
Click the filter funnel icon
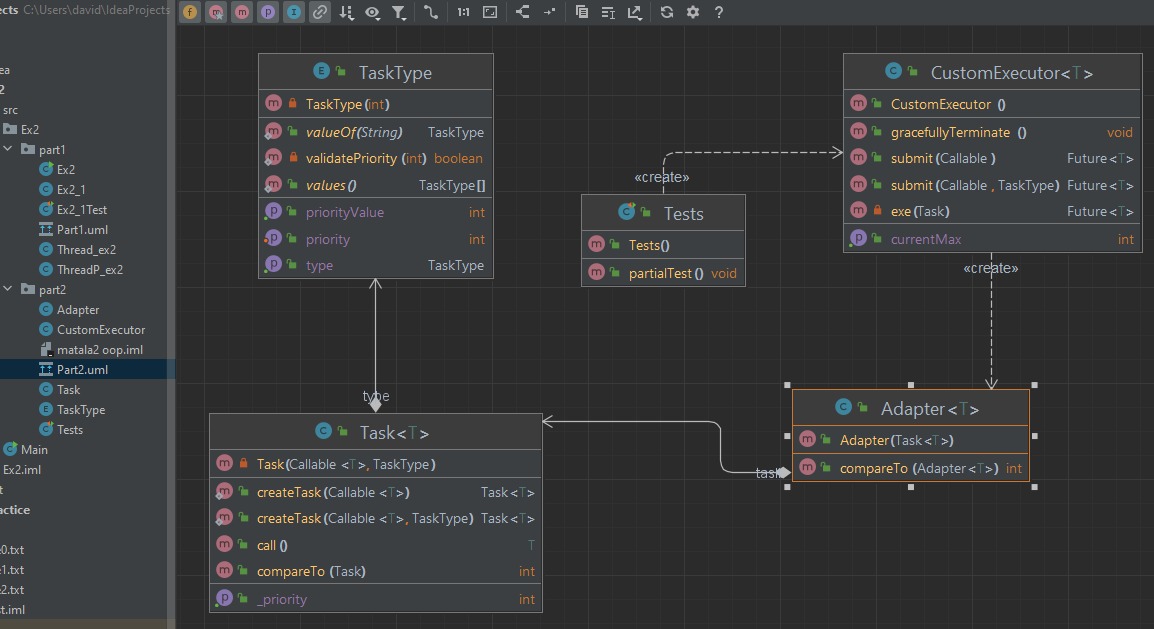click(x=399, y=13)
